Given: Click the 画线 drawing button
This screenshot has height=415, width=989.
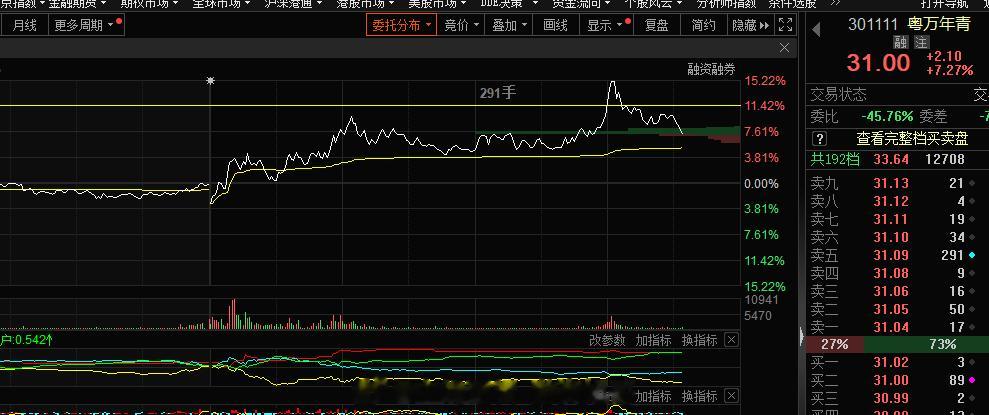Looking at the screenshot, I should pyautogui.click(x=556, y=25).
